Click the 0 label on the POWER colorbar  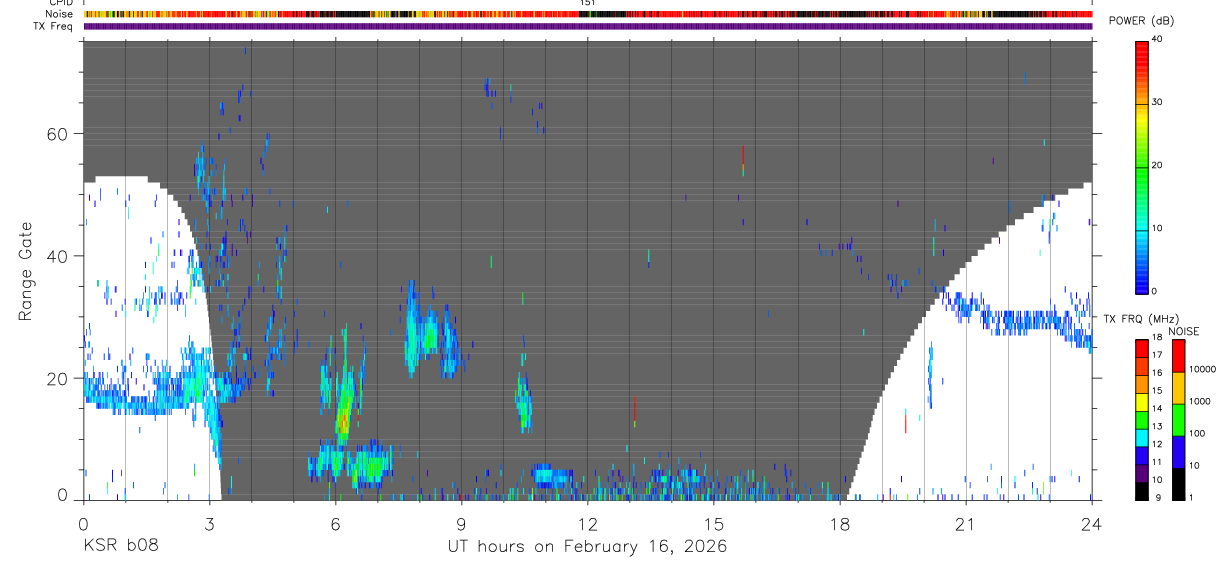point(1156,291)
